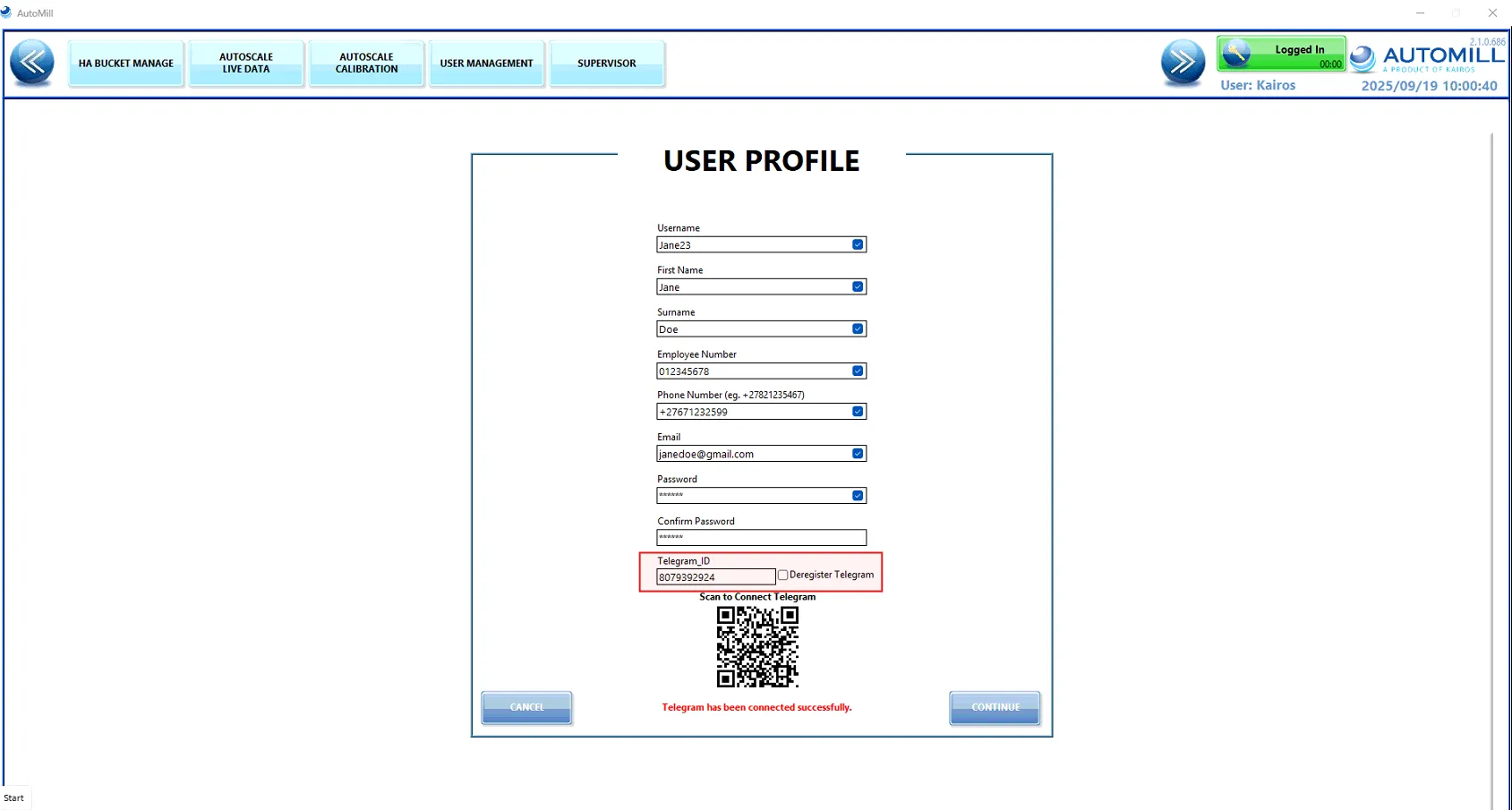Click the First Name input field
Viewport: 1512px width, 810px height.
point(761,286)
